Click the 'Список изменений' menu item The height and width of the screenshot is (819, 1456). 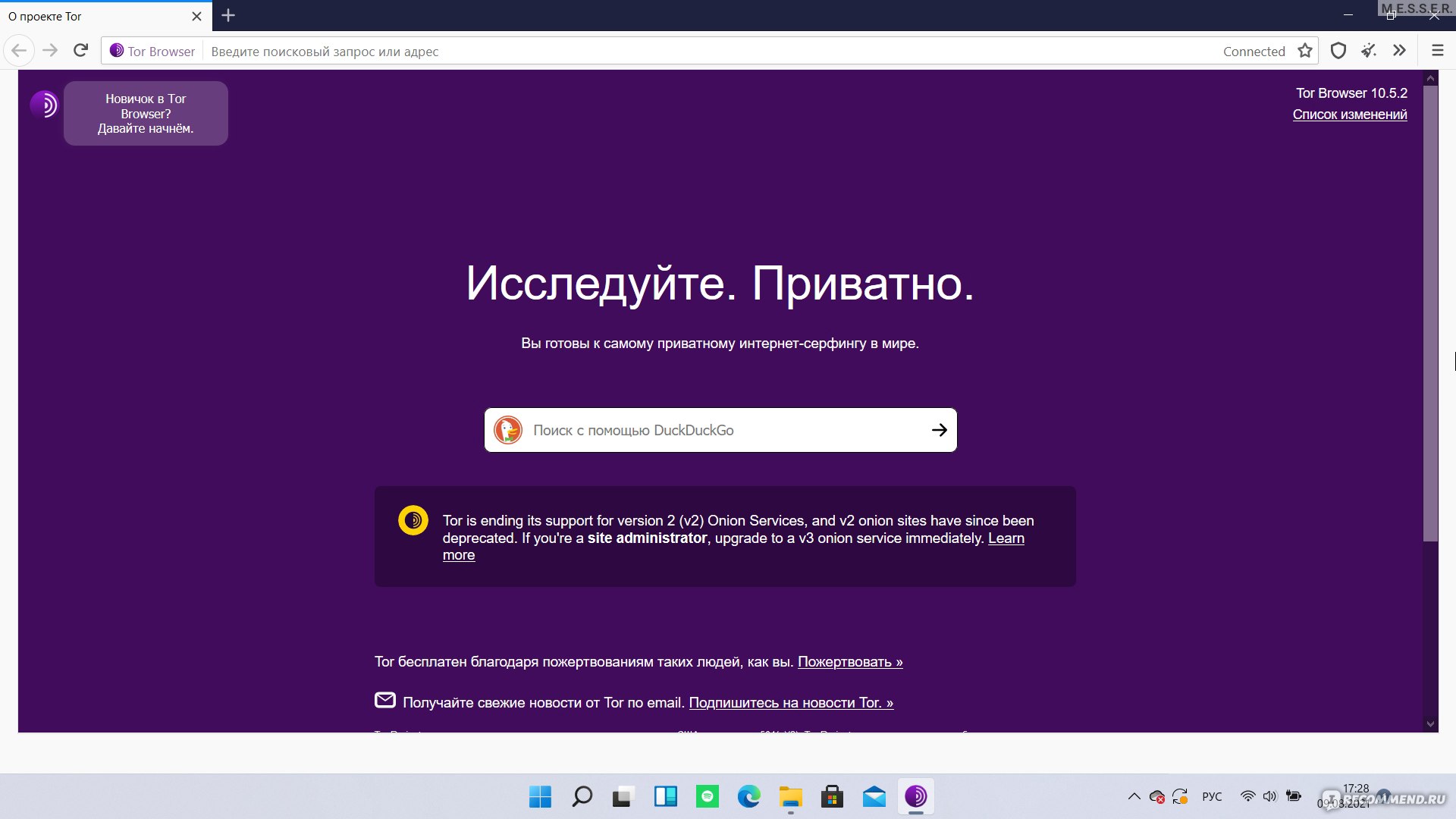coord(1350,113)
